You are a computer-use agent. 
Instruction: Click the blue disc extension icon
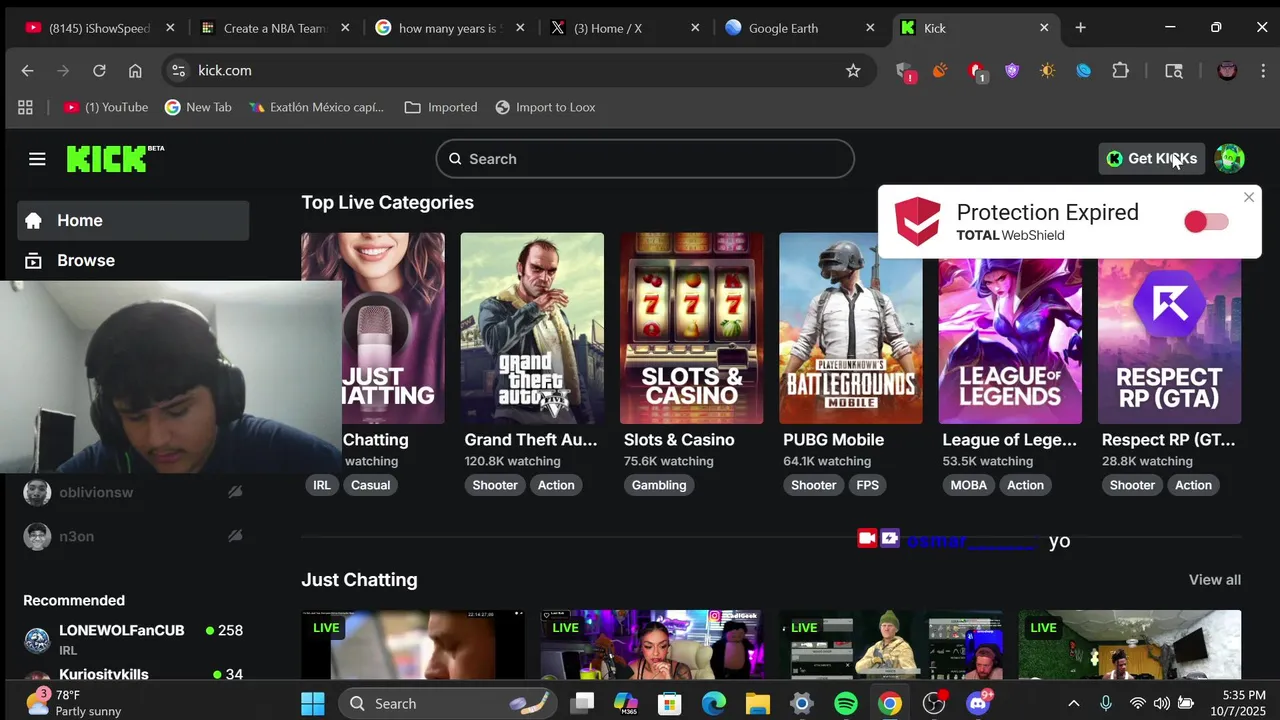(x=1083, y=70)
